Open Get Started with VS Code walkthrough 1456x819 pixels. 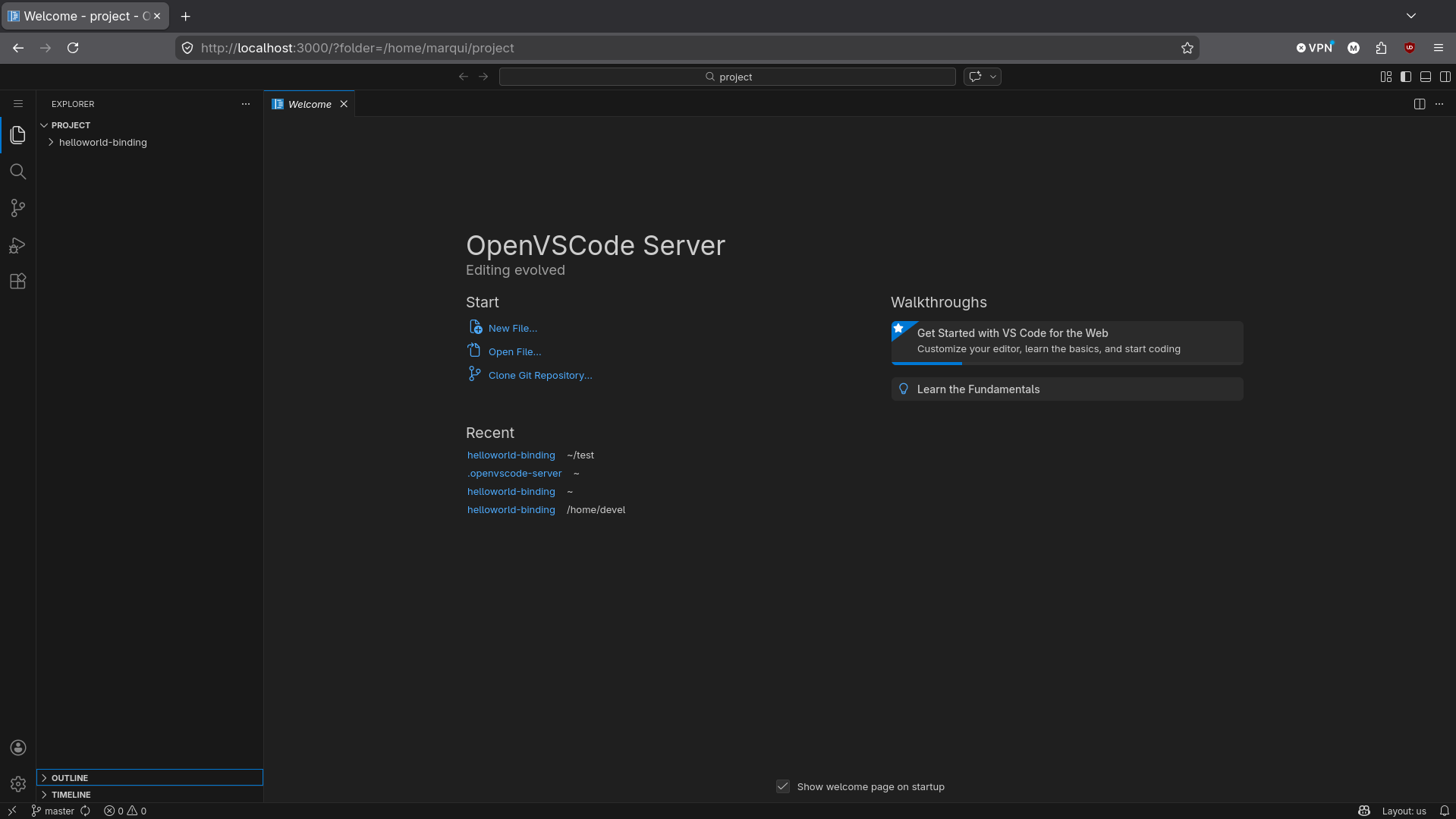click(x=1067, y=342)
